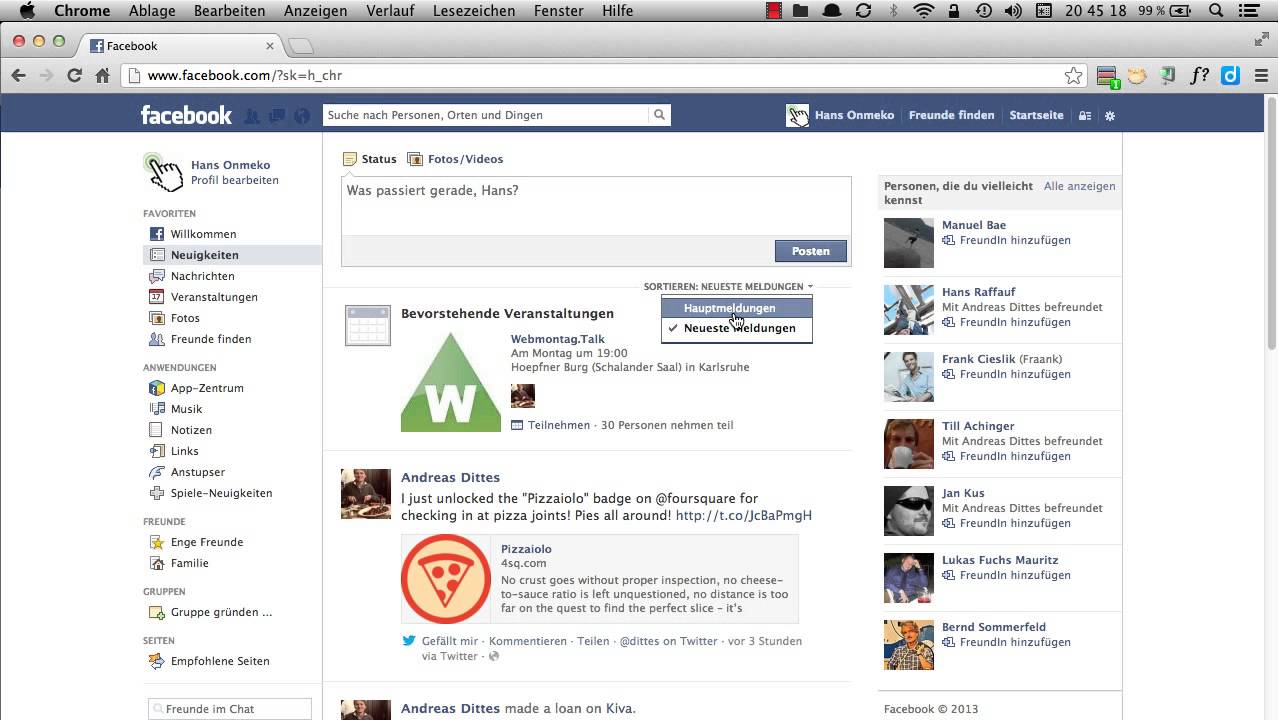The image size is (1278, 720).
Task: Click Facebook search input field
Action: [486, 115]
